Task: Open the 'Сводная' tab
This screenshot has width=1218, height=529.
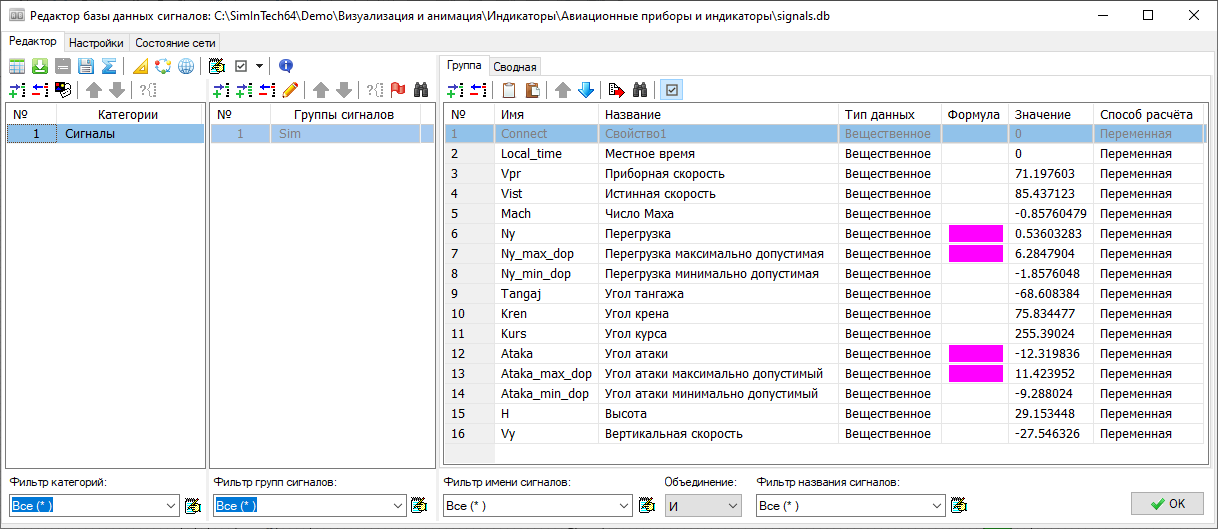Action: [515, 67]
